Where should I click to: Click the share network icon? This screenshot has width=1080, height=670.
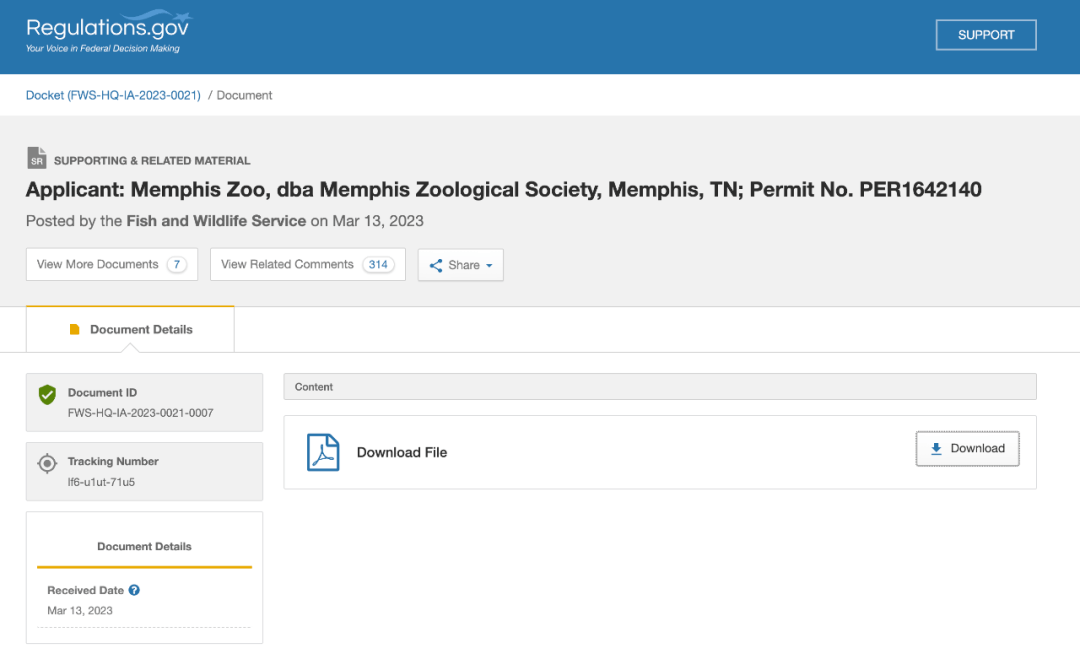point(436,265)
